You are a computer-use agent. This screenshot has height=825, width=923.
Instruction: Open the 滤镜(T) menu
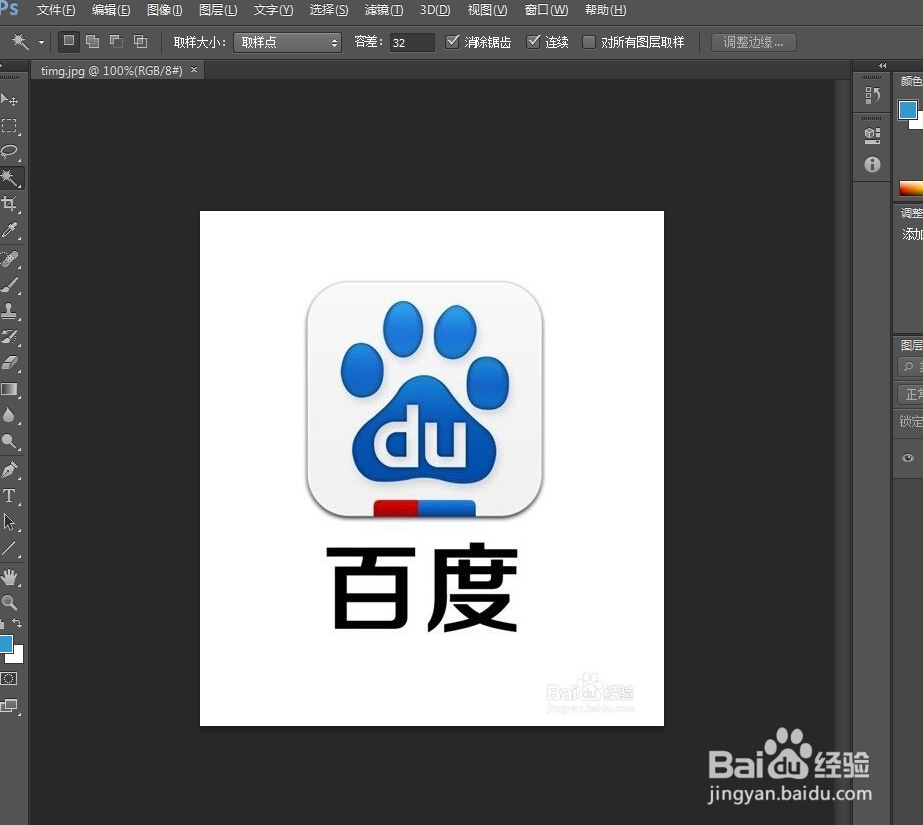[x=384, y=10]
